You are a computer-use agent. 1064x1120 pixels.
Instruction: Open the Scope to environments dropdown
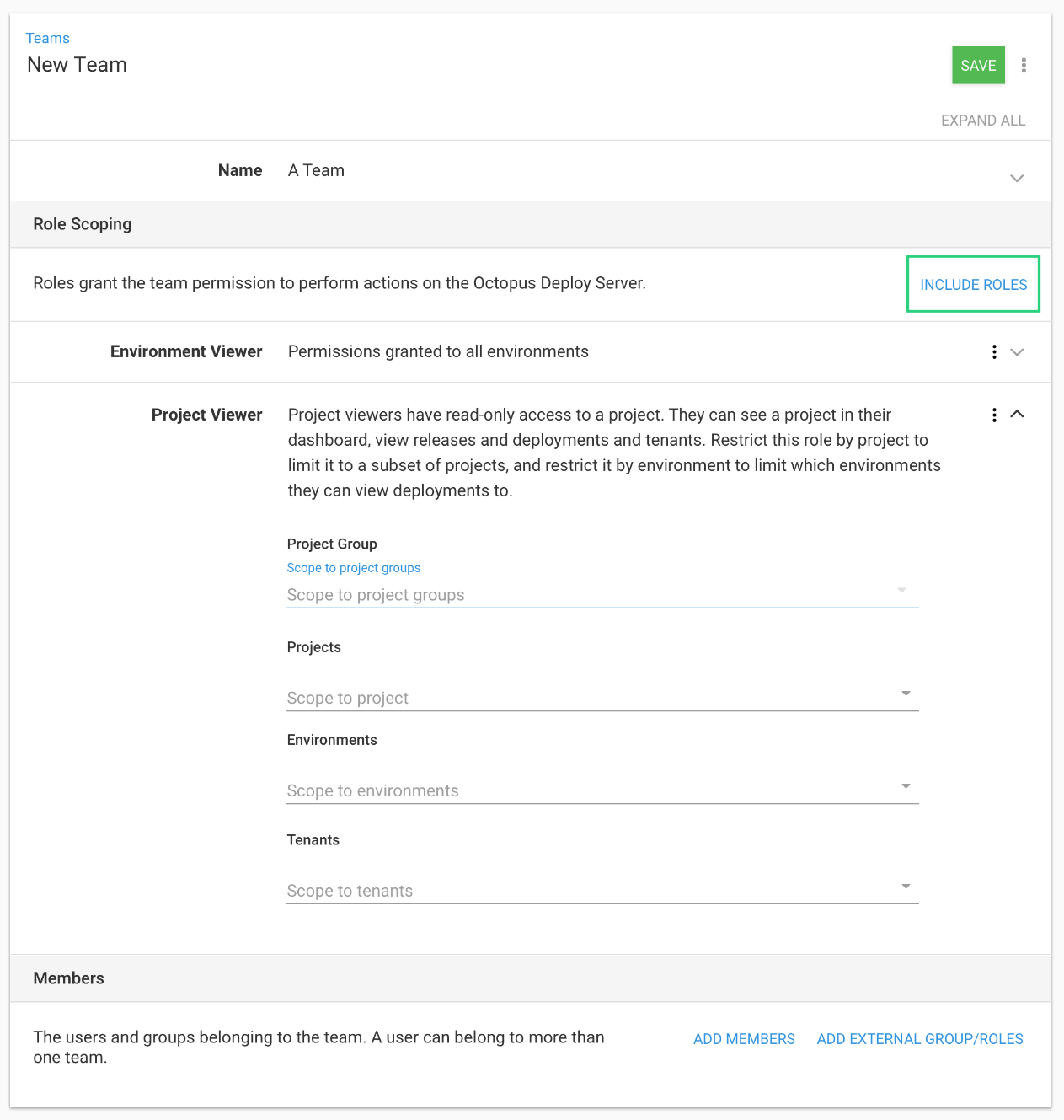click(581, 790)
